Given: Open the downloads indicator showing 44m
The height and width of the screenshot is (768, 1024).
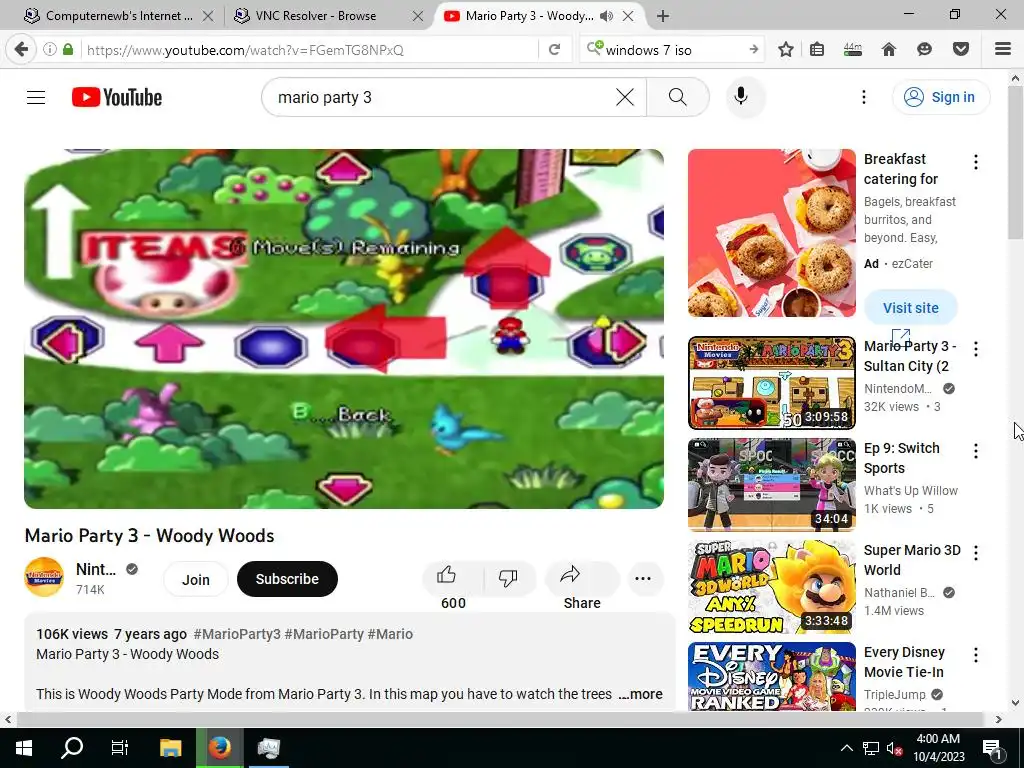Looking at the screenshot, I should coord(853,50).
